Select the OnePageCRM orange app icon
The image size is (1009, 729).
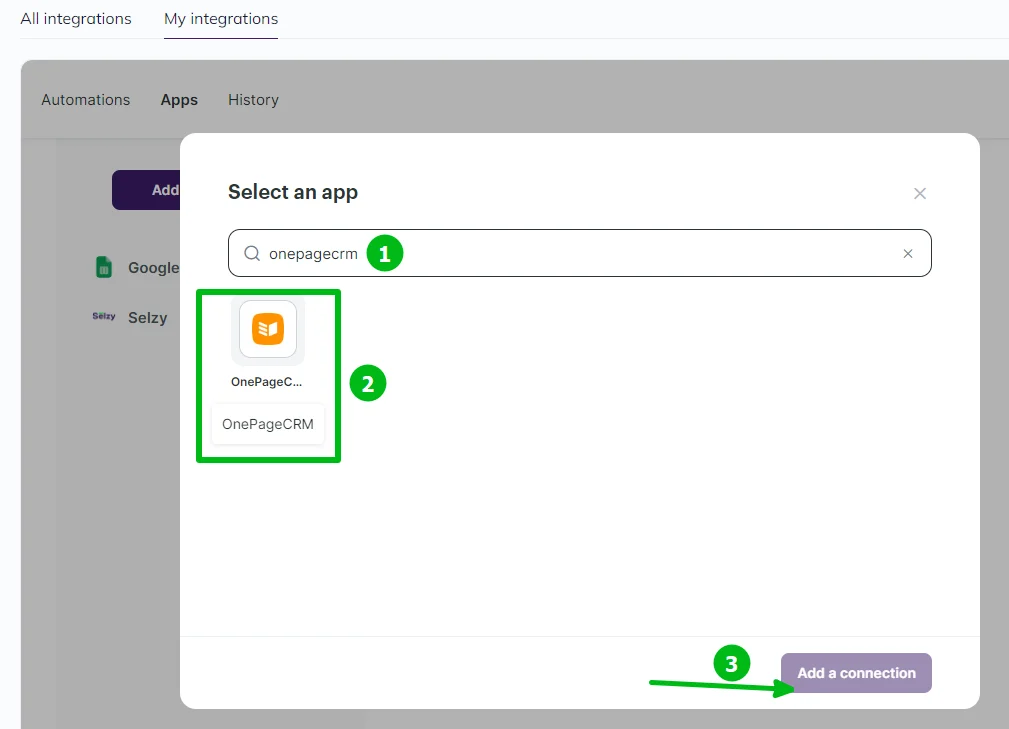268,329
